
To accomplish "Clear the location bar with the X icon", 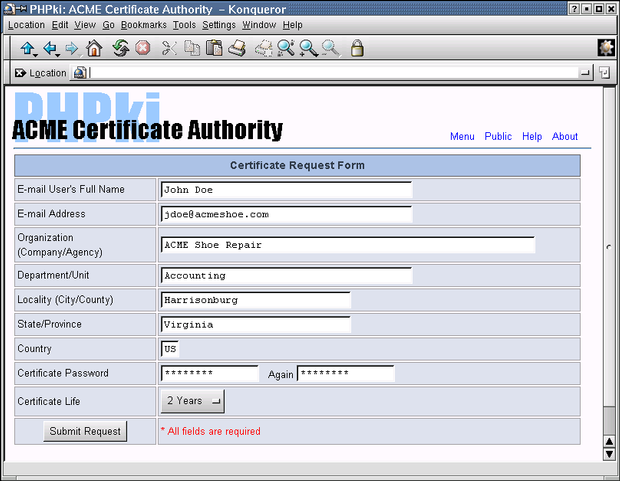I will click(x=20, y=73).
